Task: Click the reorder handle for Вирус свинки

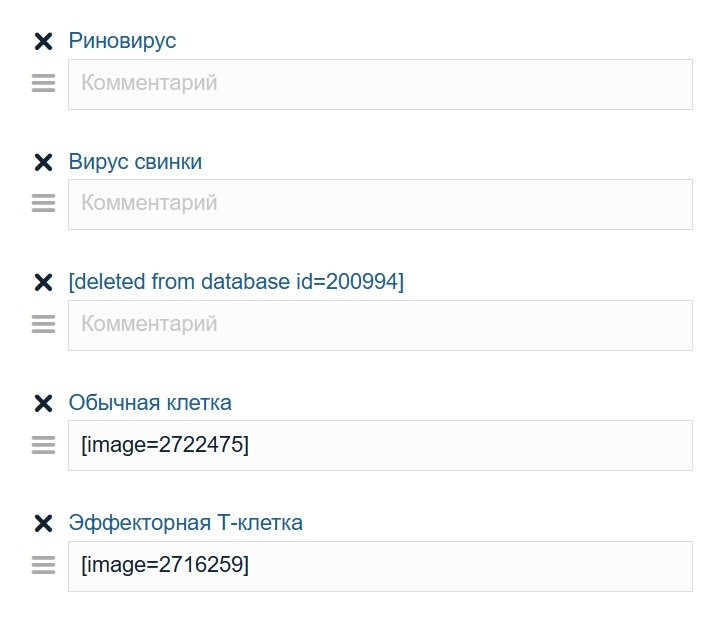Action: 43,204
